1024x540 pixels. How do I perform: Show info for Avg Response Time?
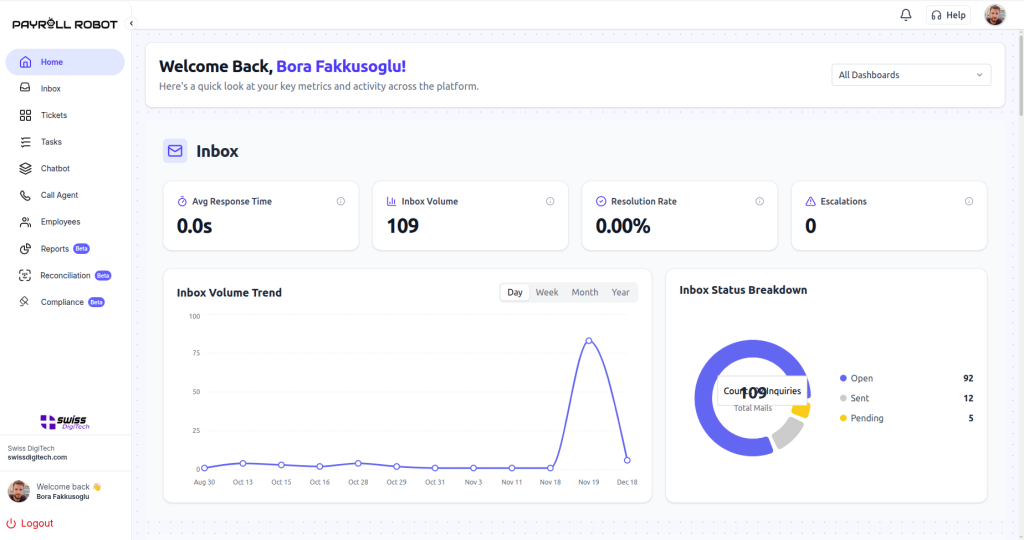340,201
